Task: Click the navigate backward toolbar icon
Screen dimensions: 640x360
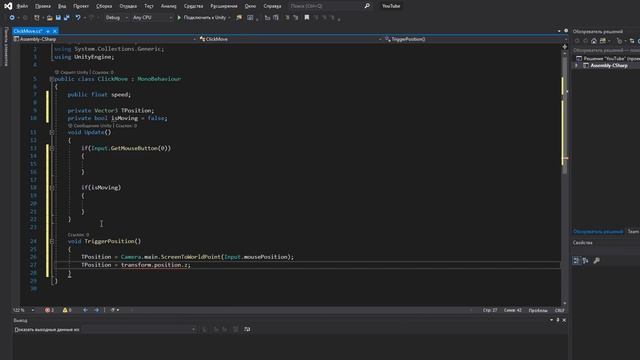Action: 12,18
